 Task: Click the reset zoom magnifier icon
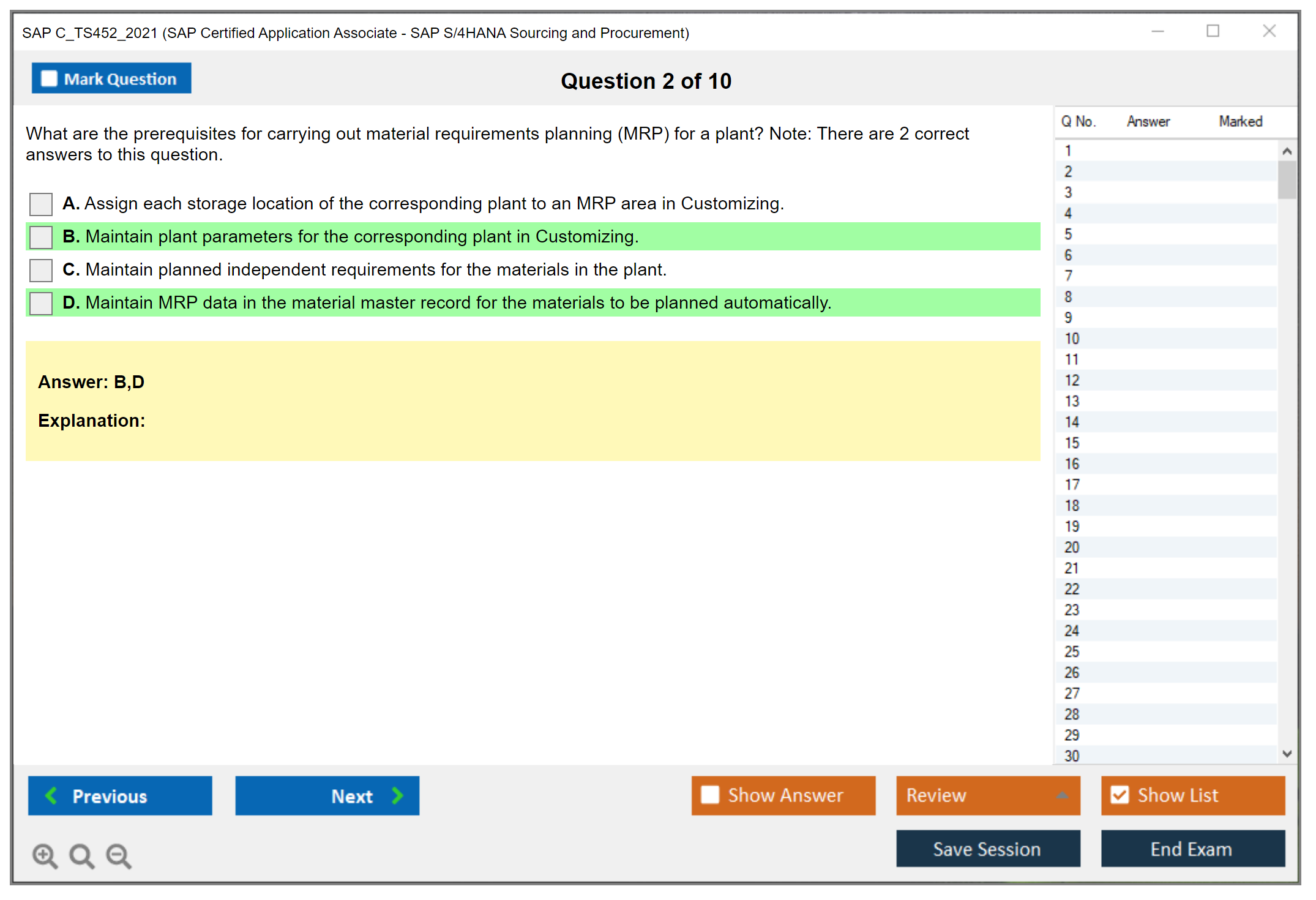pos(81,855)
